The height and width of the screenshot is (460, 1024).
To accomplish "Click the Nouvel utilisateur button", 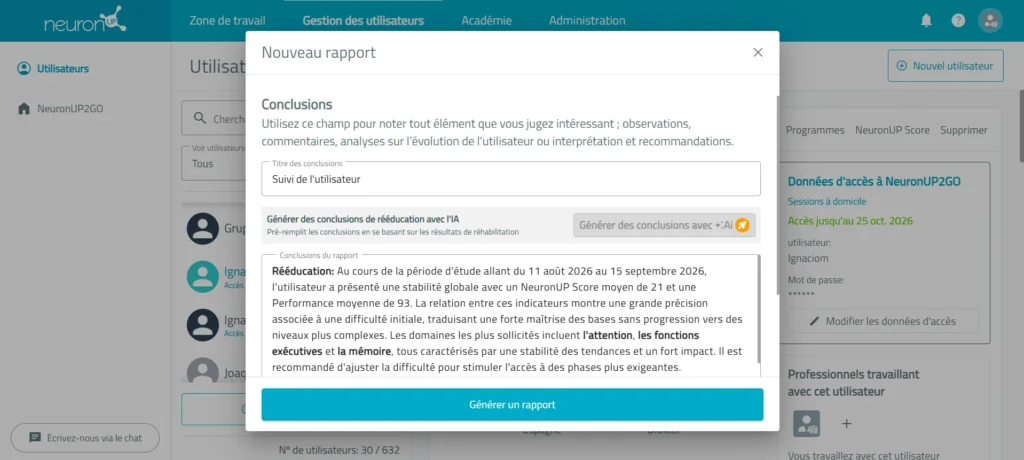I will click(x=946, y=66).
